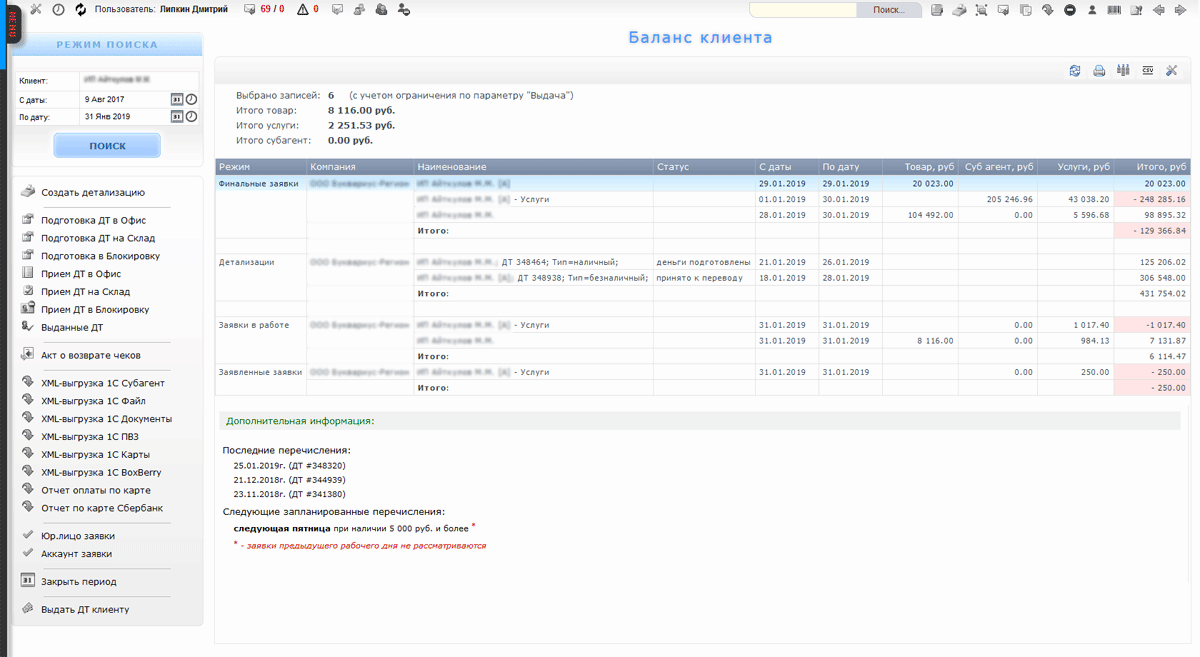Open time picker clock for "С даты"
1200x657 pixels.
pyautogui.click(x=191, y=100)
